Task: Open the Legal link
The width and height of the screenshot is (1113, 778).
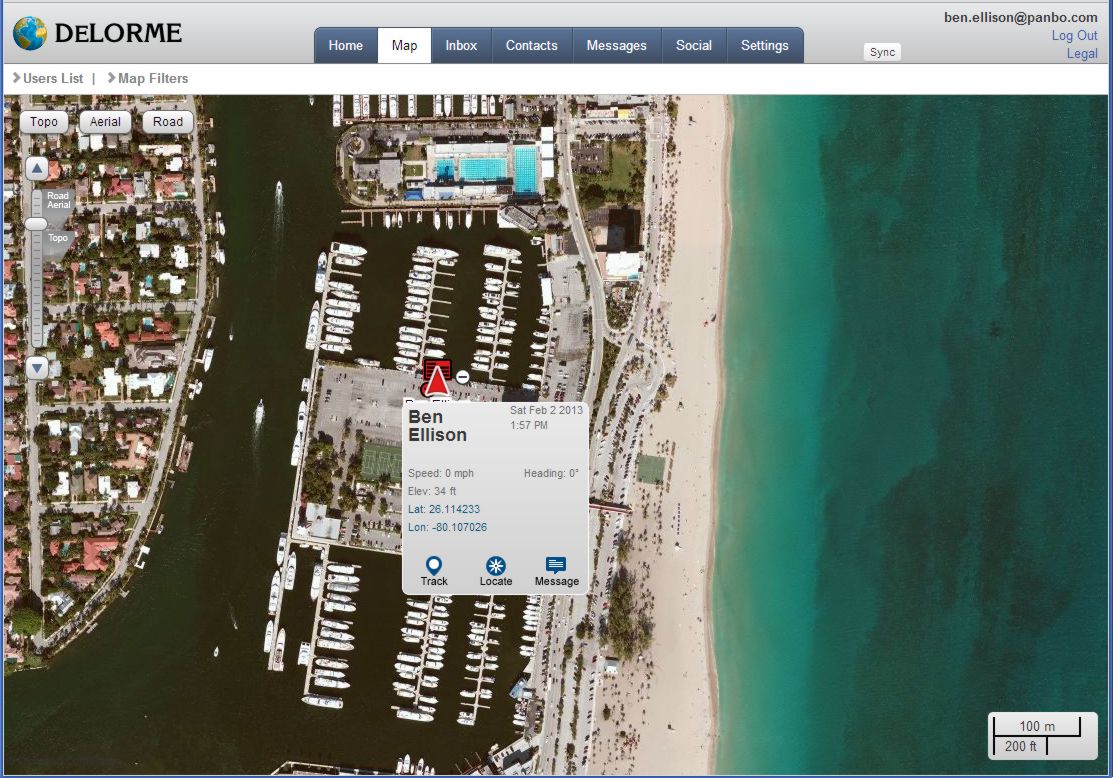Action: tap(1082, 53)
